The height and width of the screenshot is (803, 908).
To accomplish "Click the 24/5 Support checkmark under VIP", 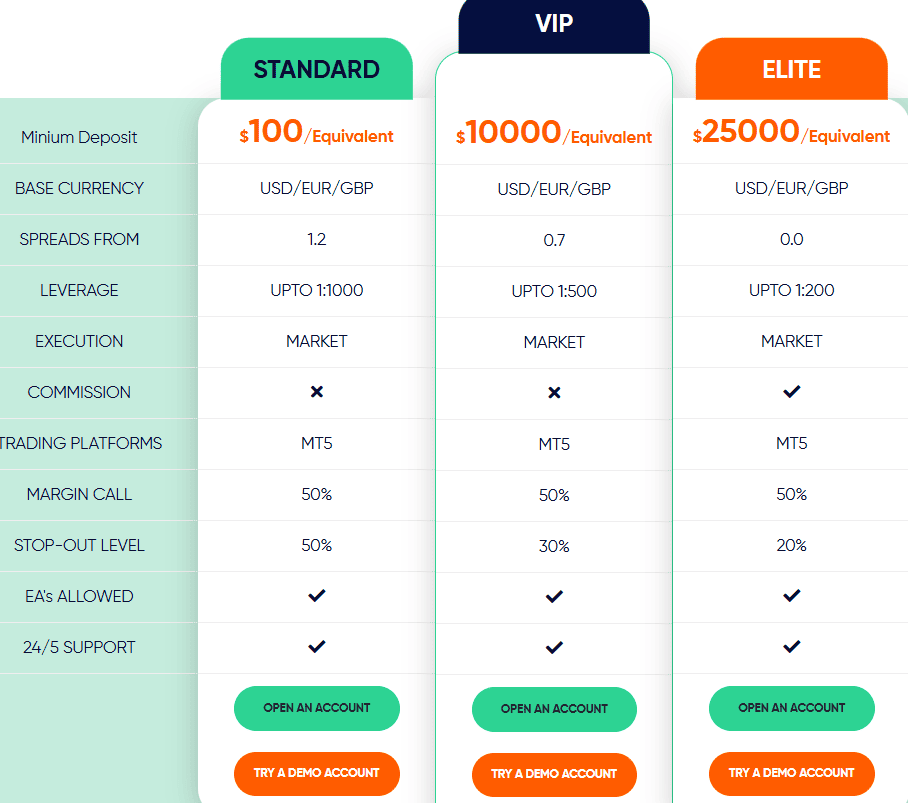I will click(554, 647).
